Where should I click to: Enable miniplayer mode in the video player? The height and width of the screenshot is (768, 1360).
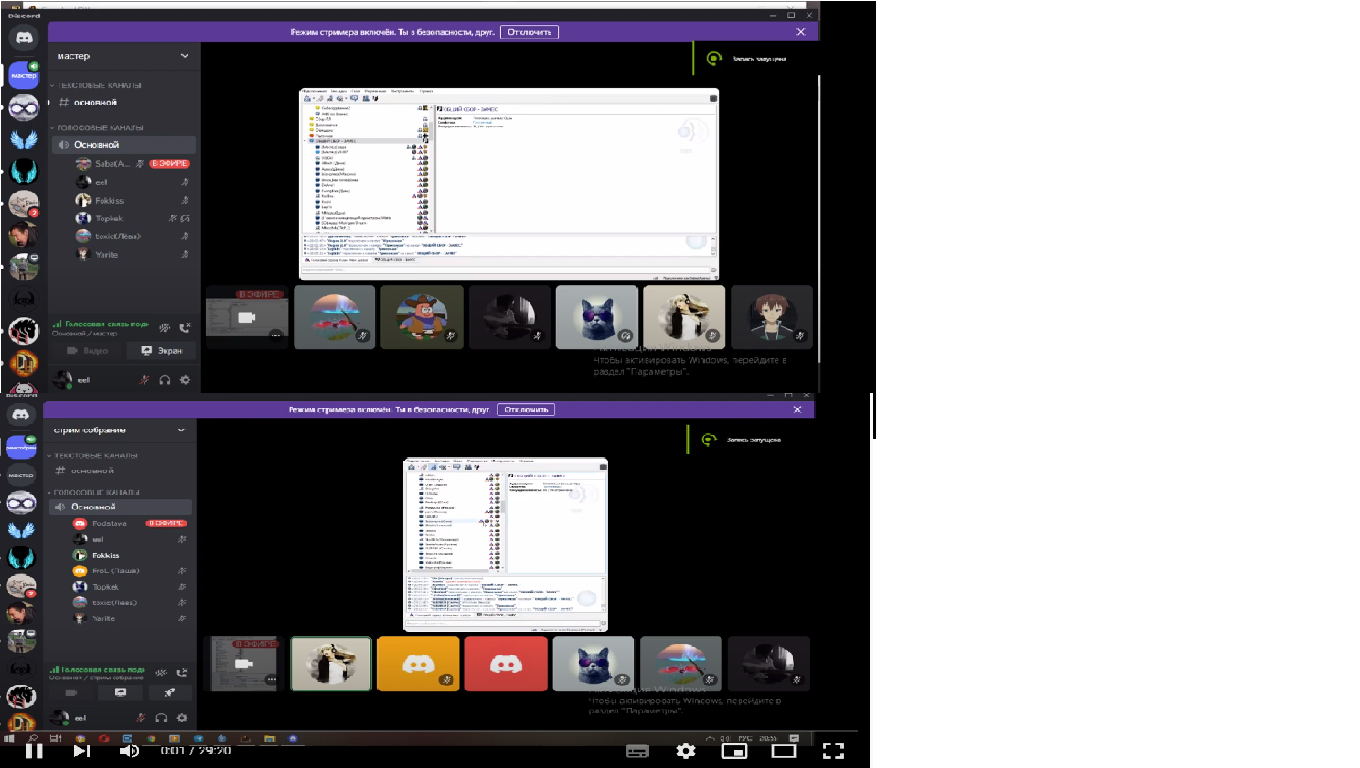pyautogui.click(x=735, y=750)
